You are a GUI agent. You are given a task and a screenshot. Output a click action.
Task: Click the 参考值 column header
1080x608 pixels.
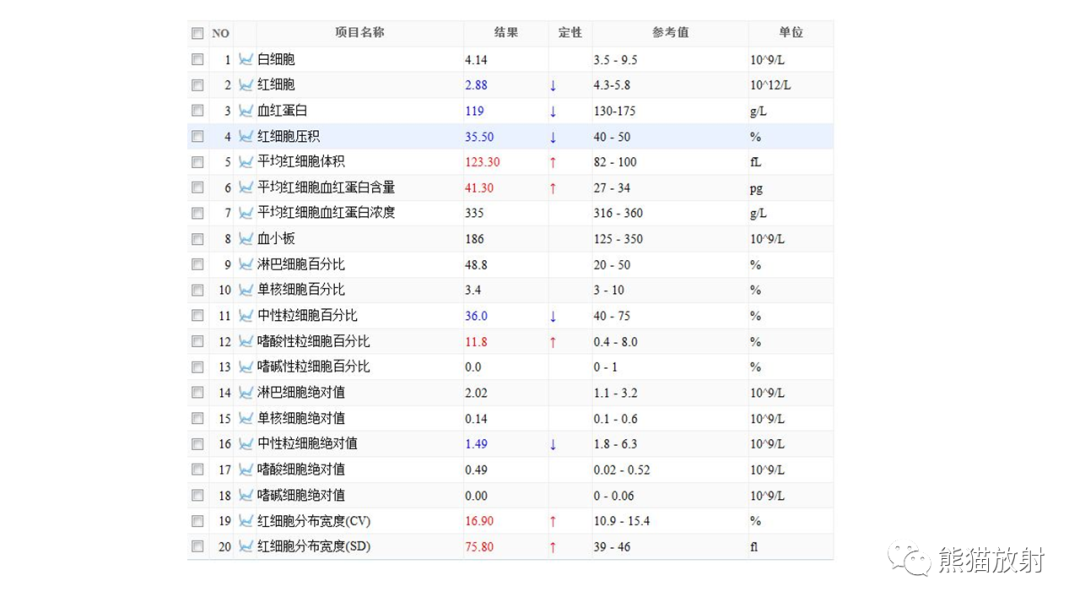pyautogui.click(x=670, y=32)
